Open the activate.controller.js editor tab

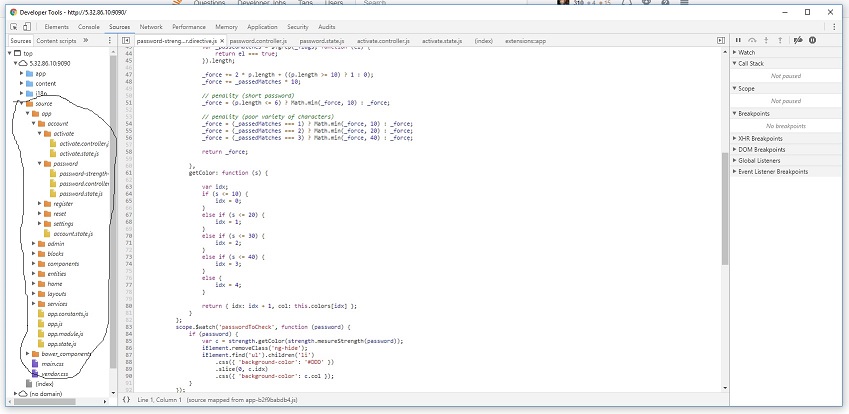(x=383, y=41)
